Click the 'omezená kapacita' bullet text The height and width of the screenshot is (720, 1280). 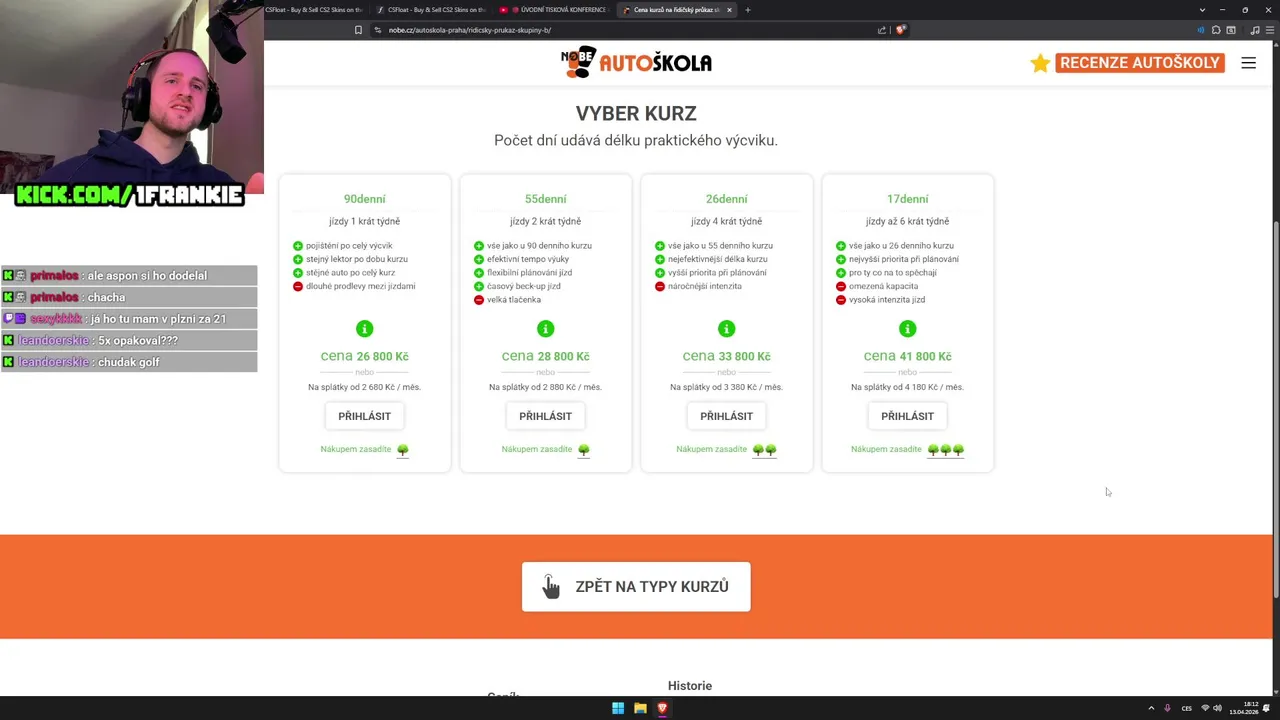tap(883, 286)
